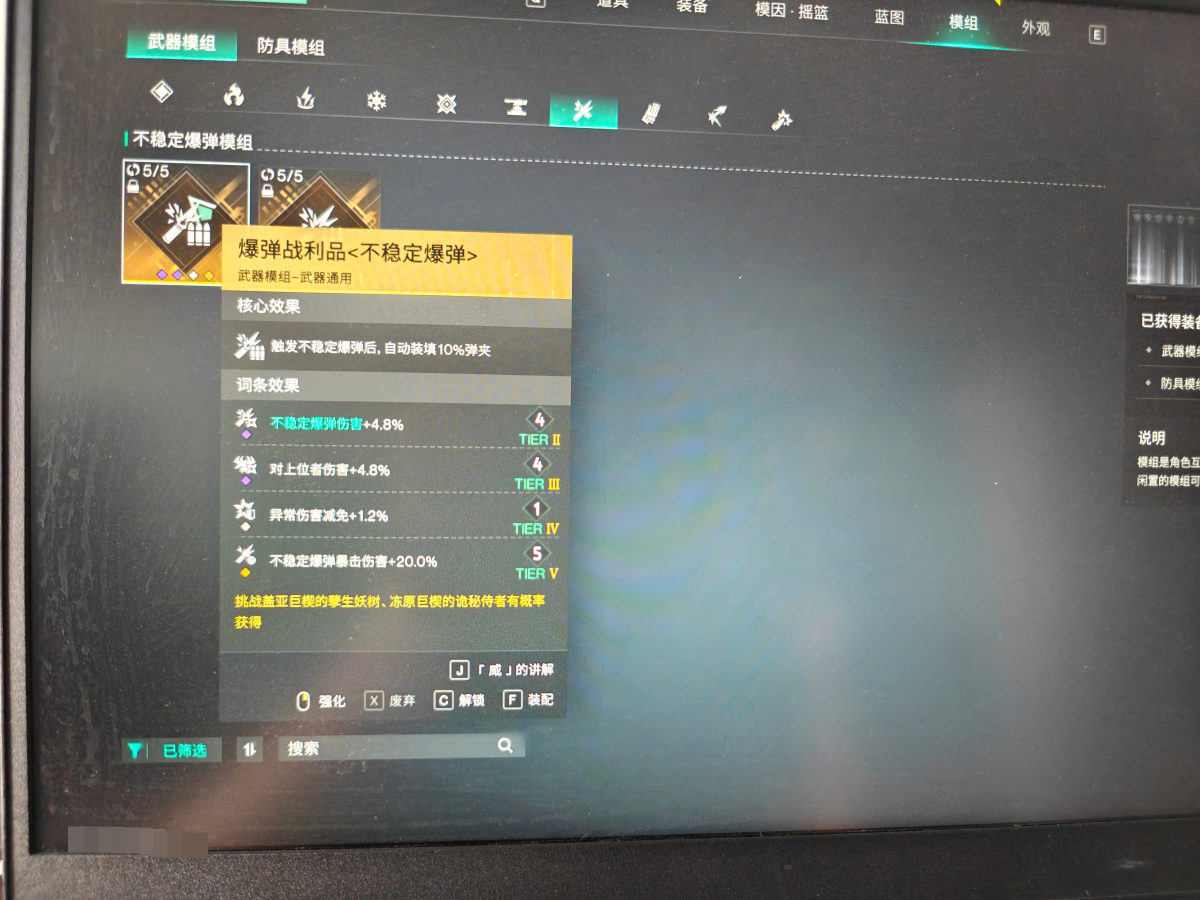The height and width of the screenshot is (900, 1200).
Task: Click the 异常伤害减免+1.2% attribute row
Action: (394, 515)
